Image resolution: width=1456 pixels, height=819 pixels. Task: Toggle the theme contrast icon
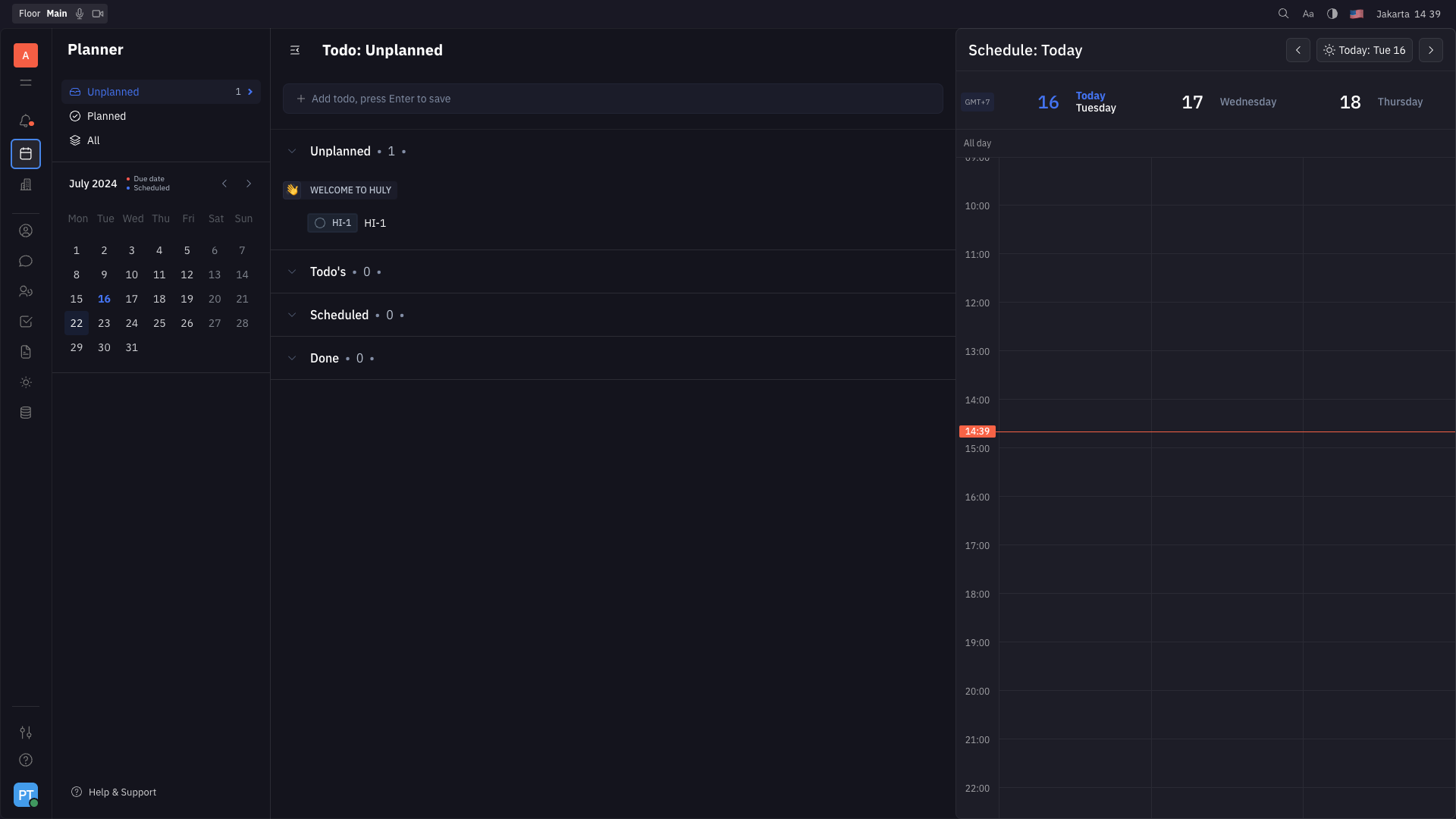click(1332, 14)
